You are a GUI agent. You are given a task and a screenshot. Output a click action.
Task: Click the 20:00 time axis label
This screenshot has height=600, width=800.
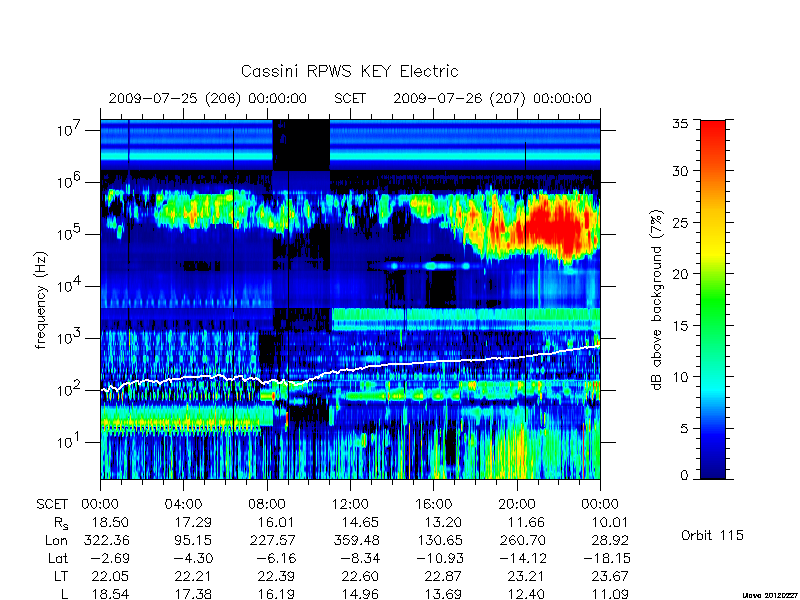click(517, 505)
